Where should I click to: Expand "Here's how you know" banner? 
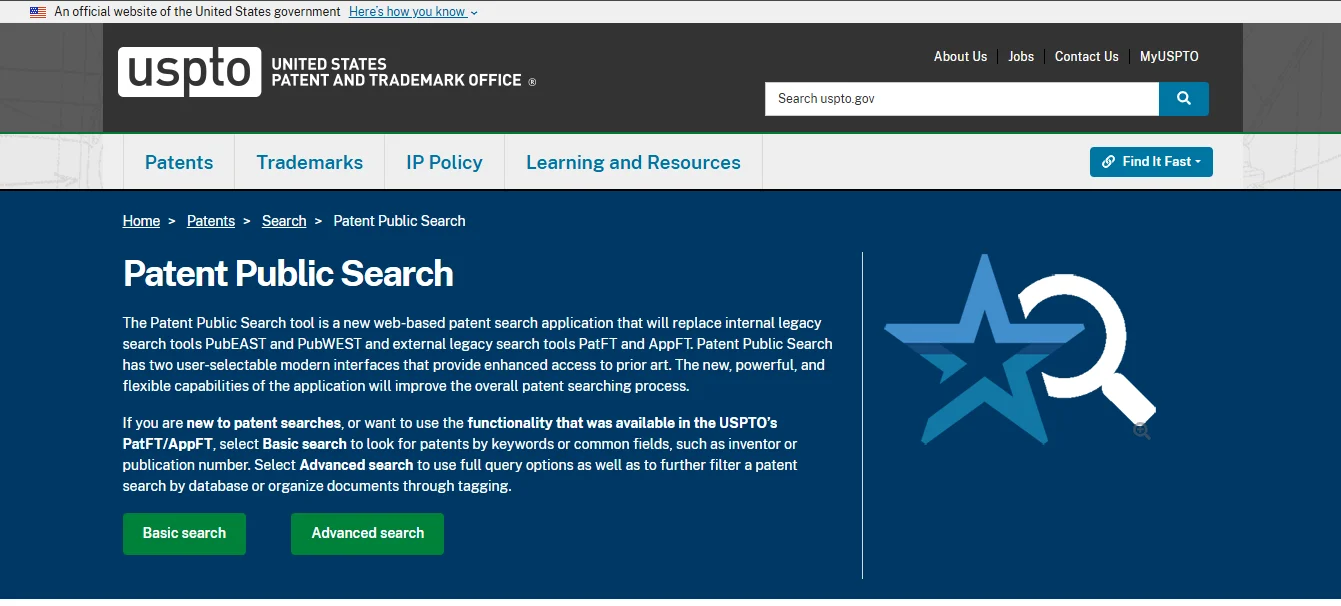tap(413, 12)
